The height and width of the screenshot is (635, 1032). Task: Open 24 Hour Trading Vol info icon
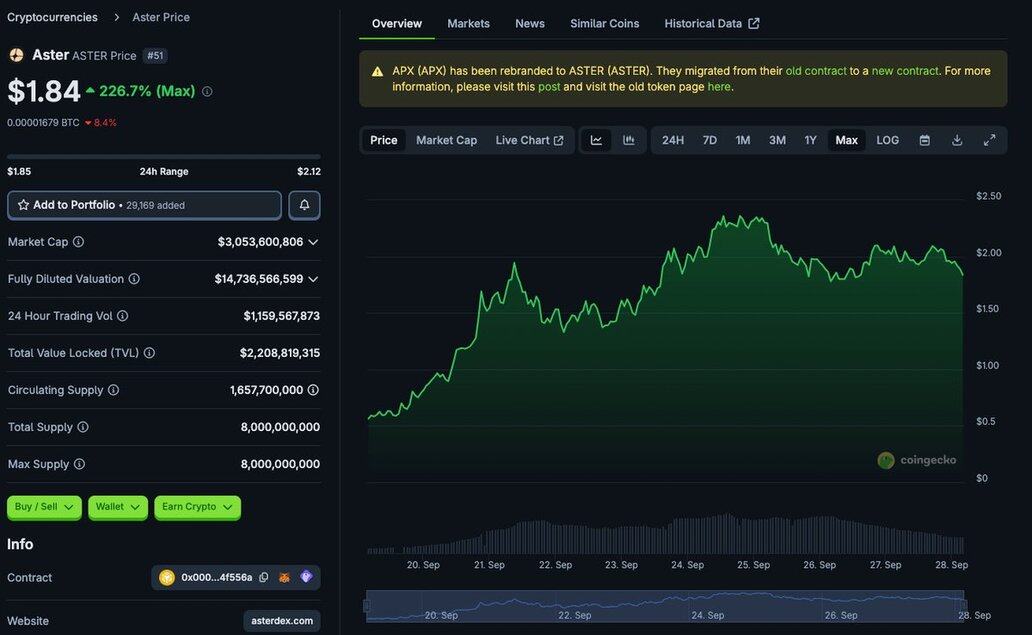pyautogui.click(x=122, y=316)
